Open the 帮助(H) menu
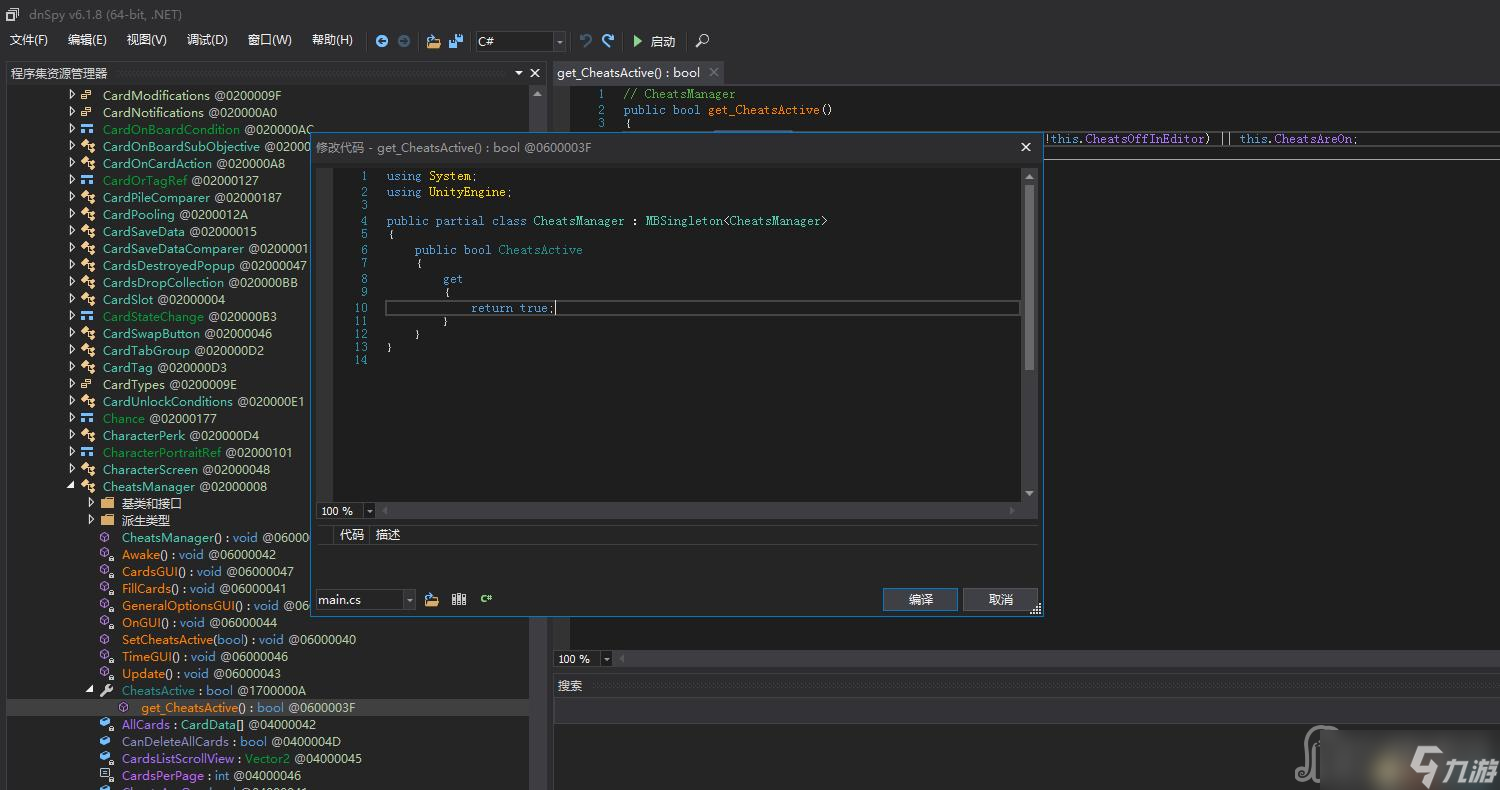This screenshot has height=790, width=1500. 332,40
